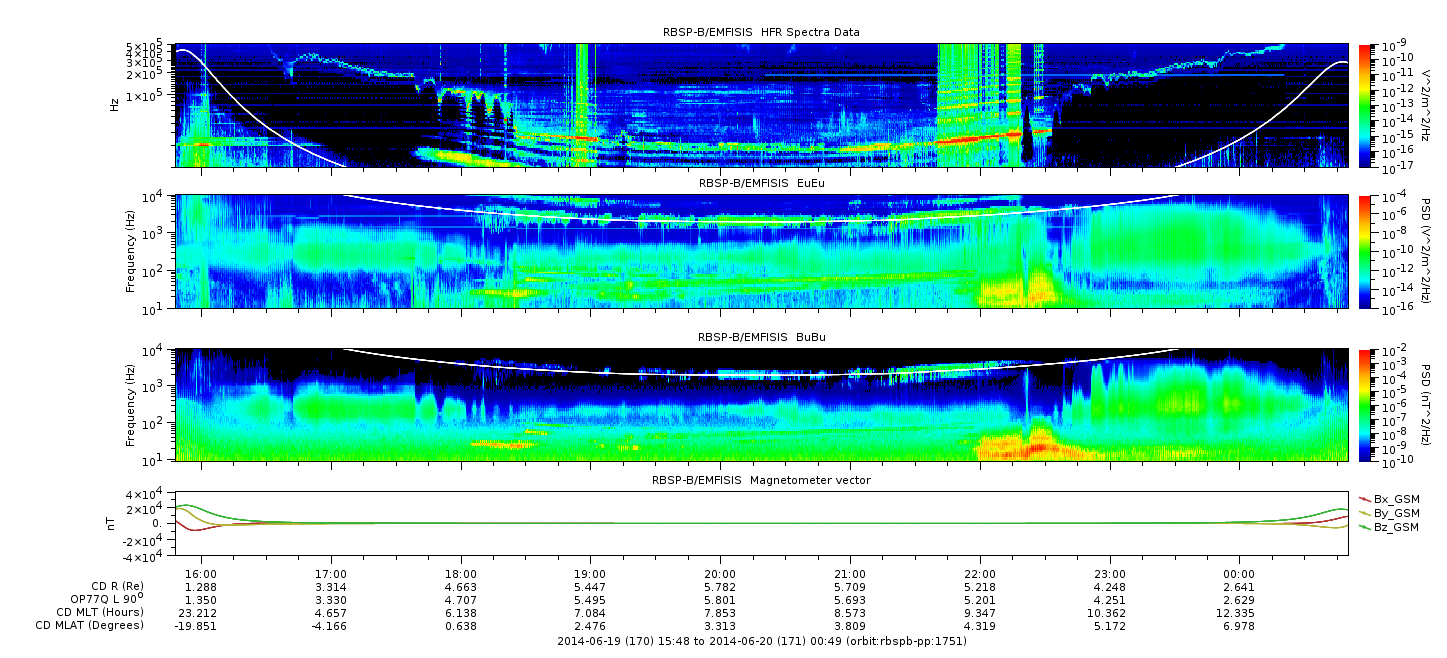Select the RBSP-B/EMFISIS BuBu title
1447x658 pixels.
coord(761,338)
